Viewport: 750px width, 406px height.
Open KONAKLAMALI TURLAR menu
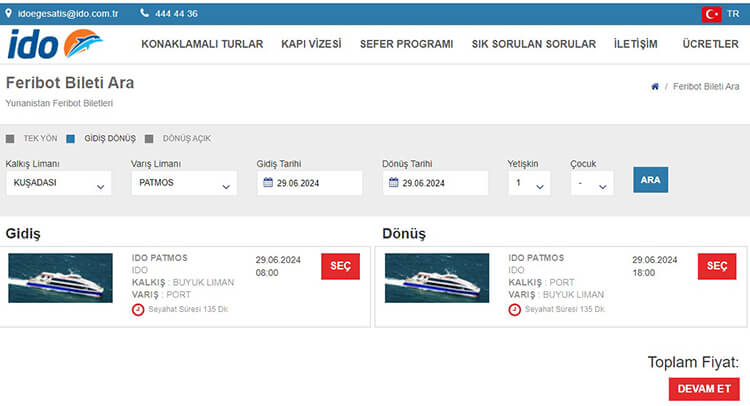(x=202, y=44)
